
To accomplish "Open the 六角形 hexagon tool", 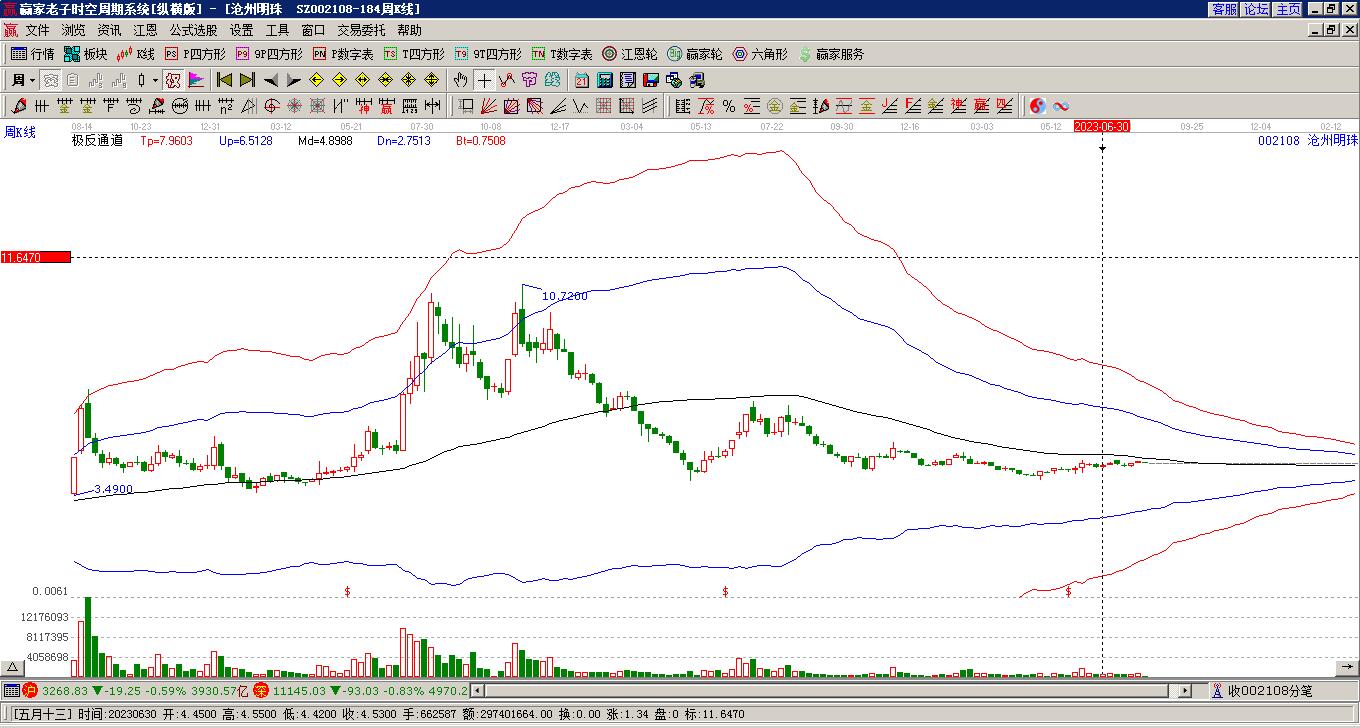I will tap(760, 54).
